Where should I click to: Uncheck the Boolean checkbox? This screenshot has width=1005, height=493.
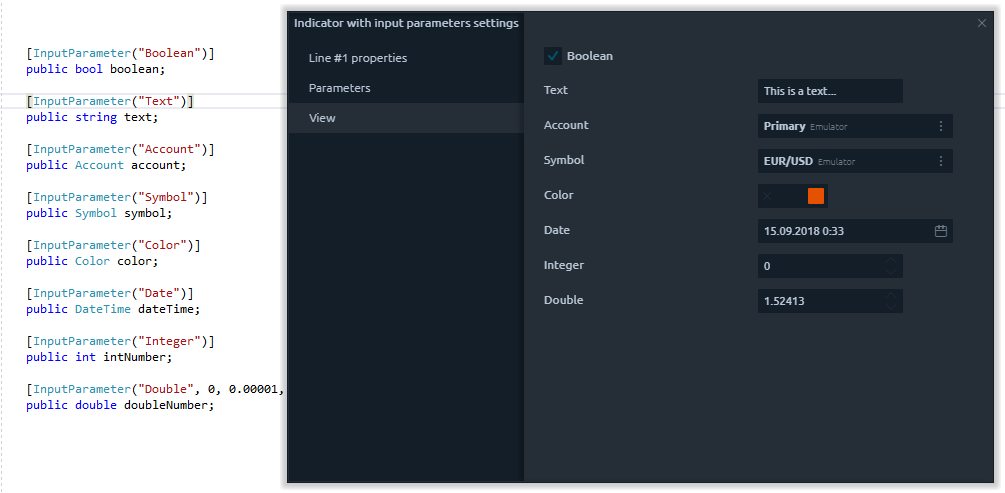point(552,56)
